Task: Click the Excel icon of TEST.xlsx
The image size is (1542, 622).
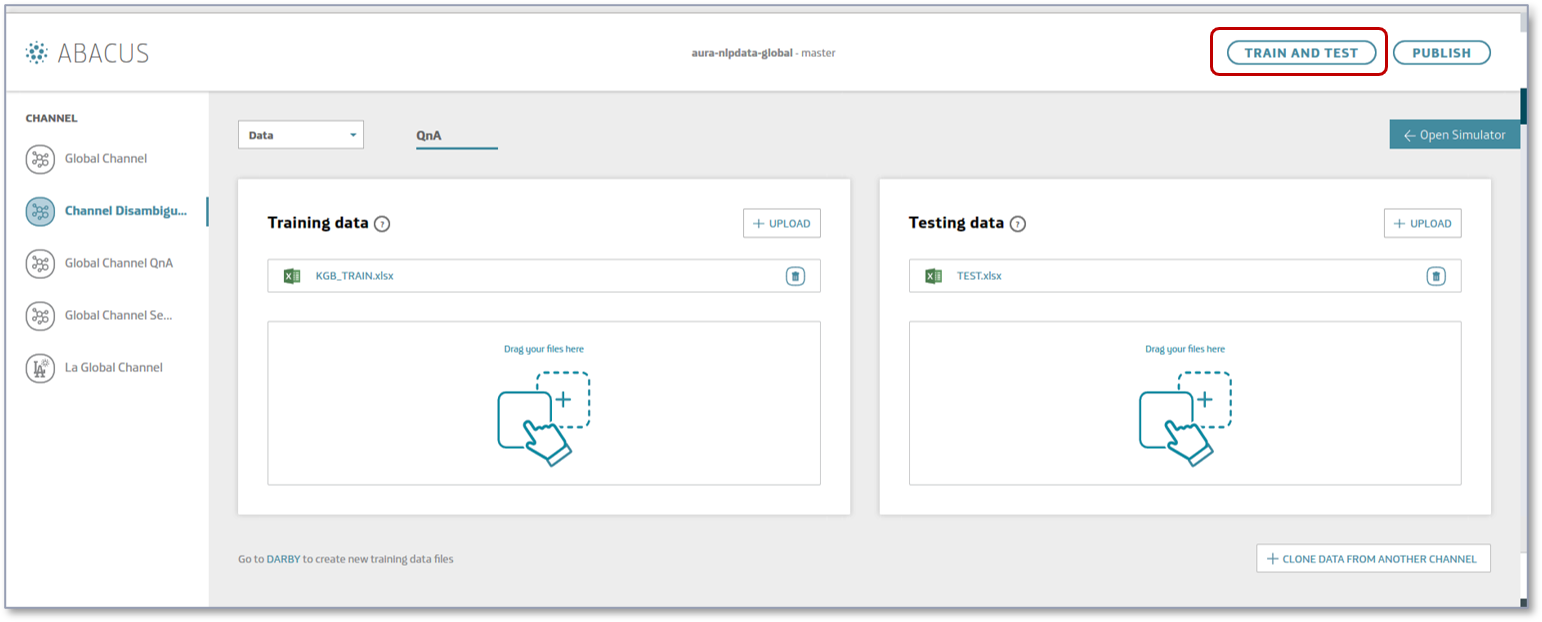Action: point(933,276)
